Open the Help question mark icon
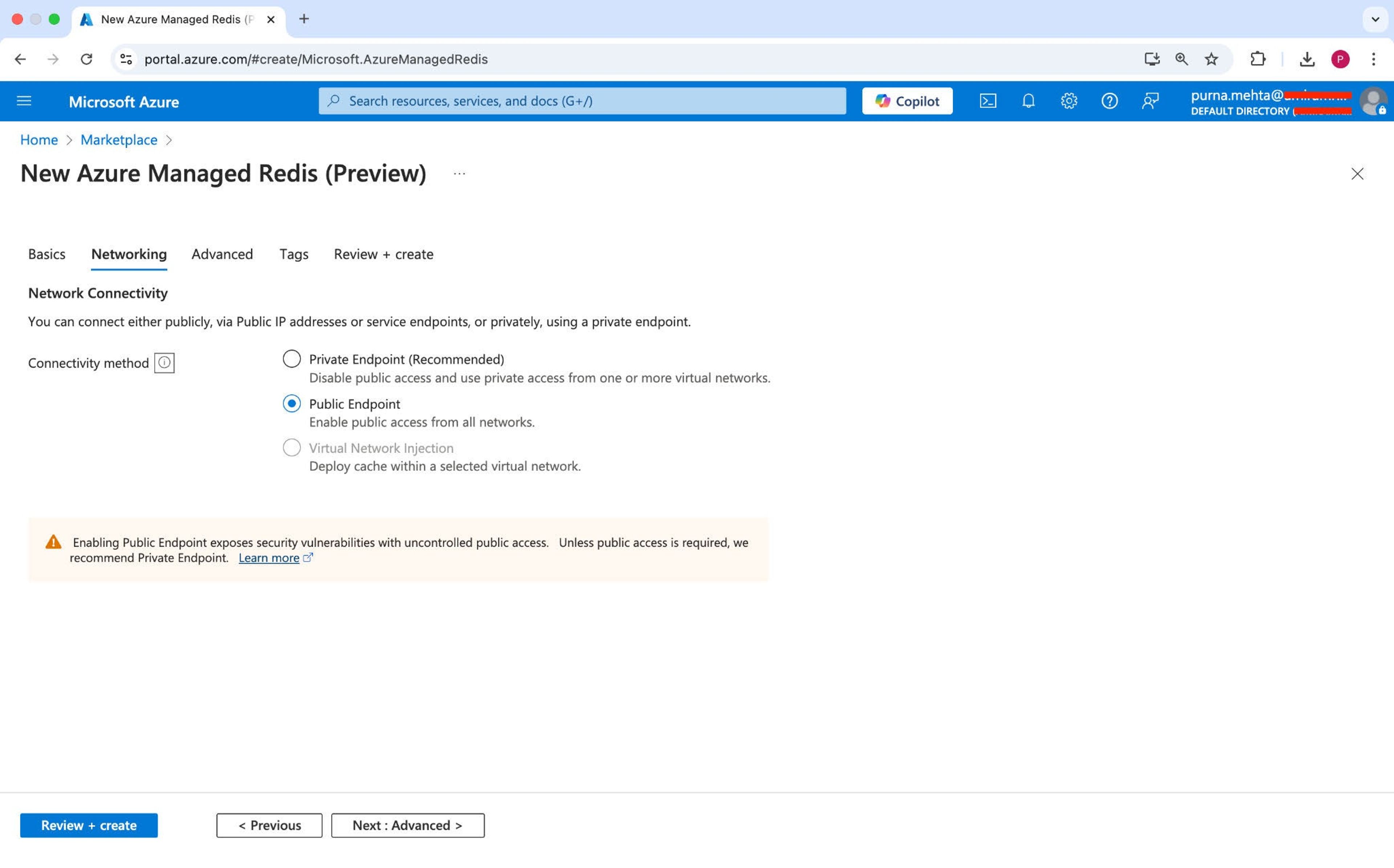Screen dimensions: 1394x868 [1109, 101]
